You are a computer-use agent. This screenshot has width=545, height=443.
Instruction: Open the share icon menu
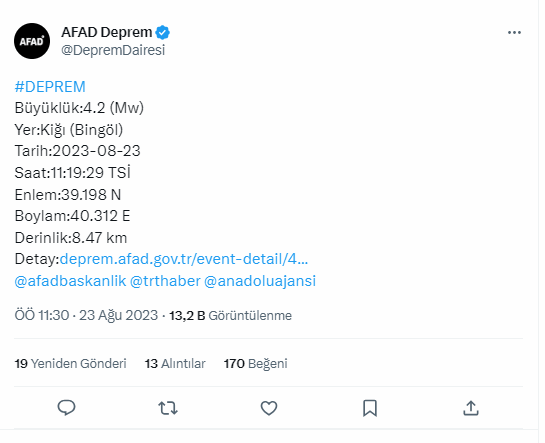coord(471,408)
